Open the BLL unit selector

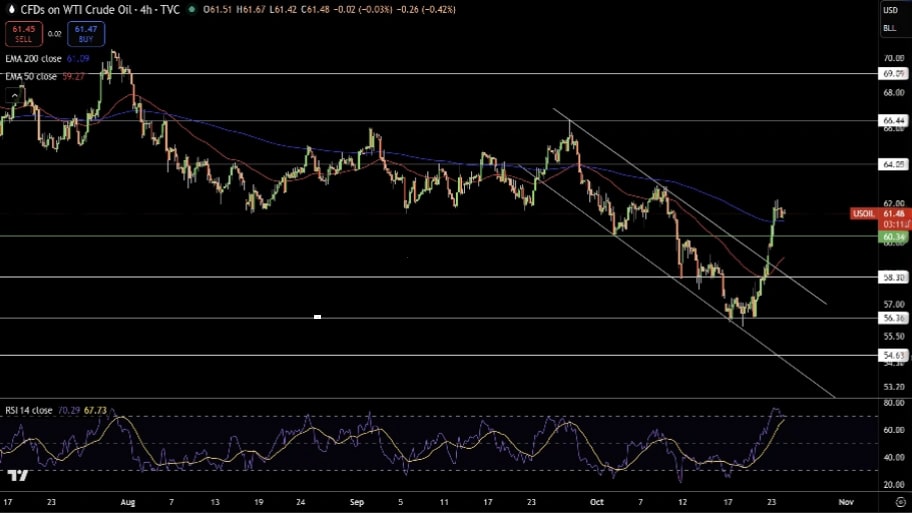pyautogui.click(x=889, y=28)
